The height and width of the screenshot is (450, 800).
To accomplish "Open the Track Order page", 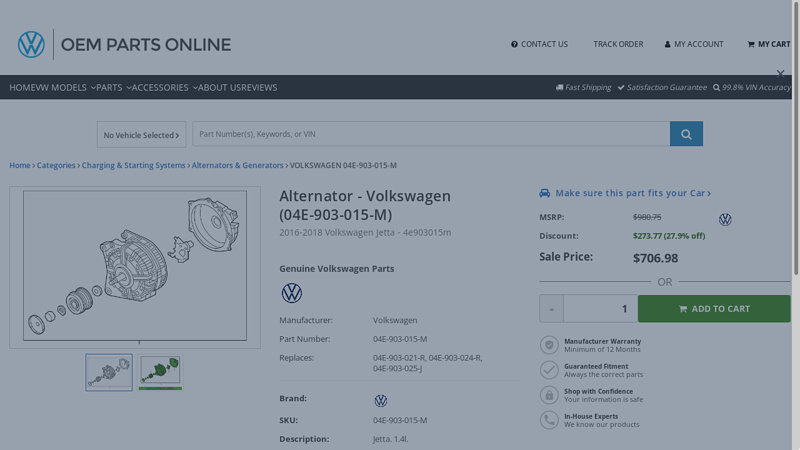I will tap(618, 44).
